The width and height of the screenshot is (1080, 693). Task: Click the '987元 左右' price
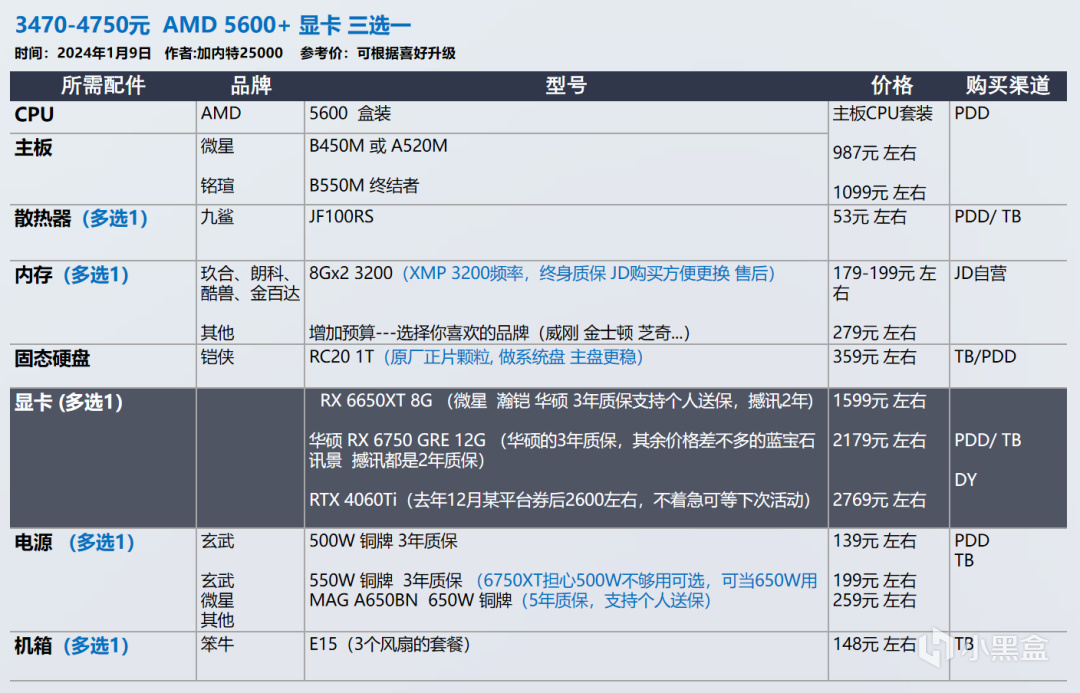pyautogui.click(x=874, y=153)
